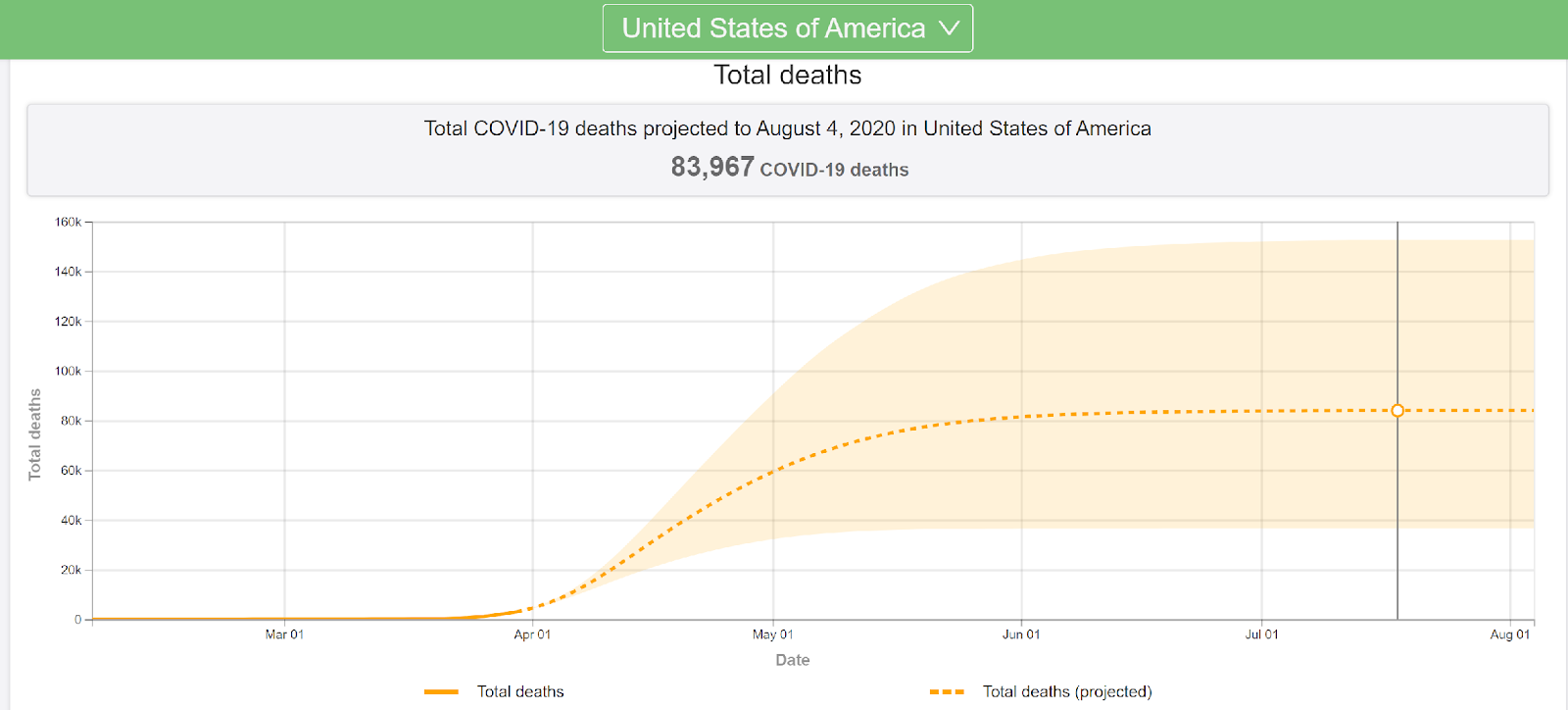Viewport: 1568px width, 710px height.
Task: Click the chevron arrow in the country selector
Action: (949, 28)
